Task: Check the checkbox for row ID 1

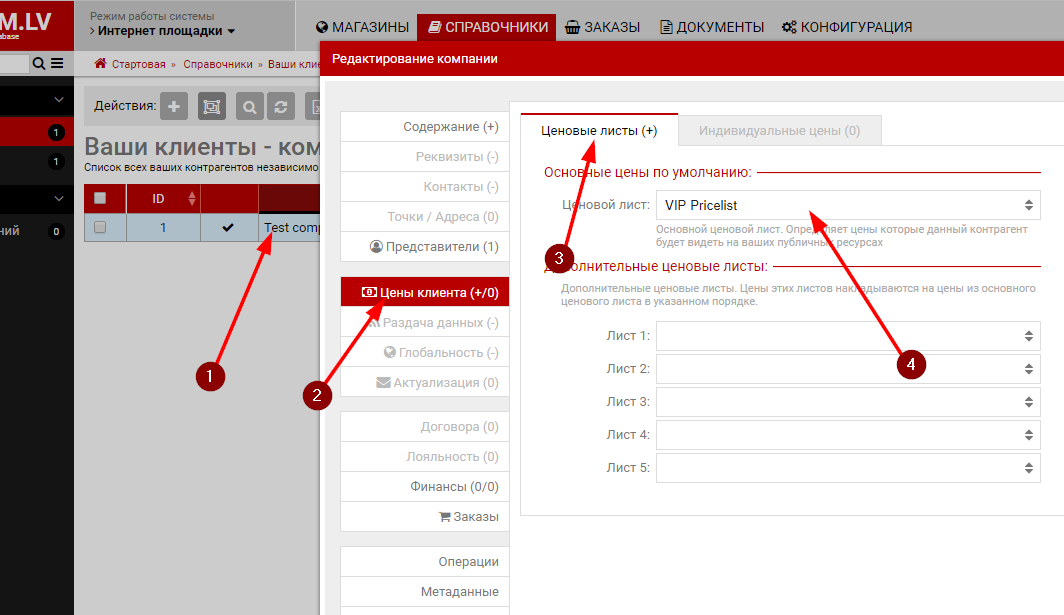Action: [x=100, y=227]
